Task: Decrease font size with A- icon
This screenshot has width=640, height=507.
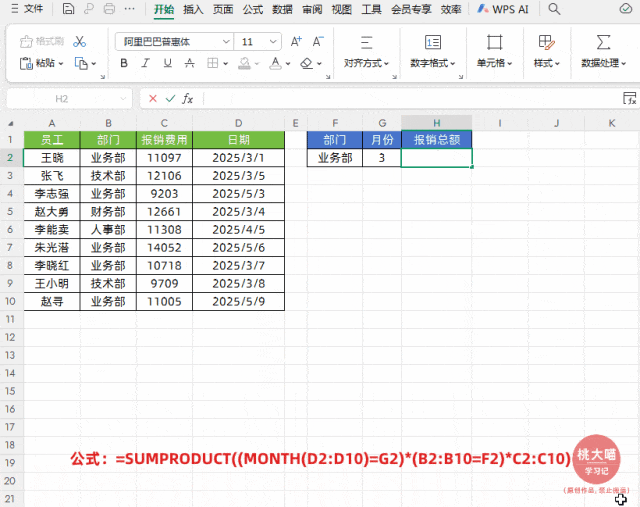Action: click(x=318, y=41)
